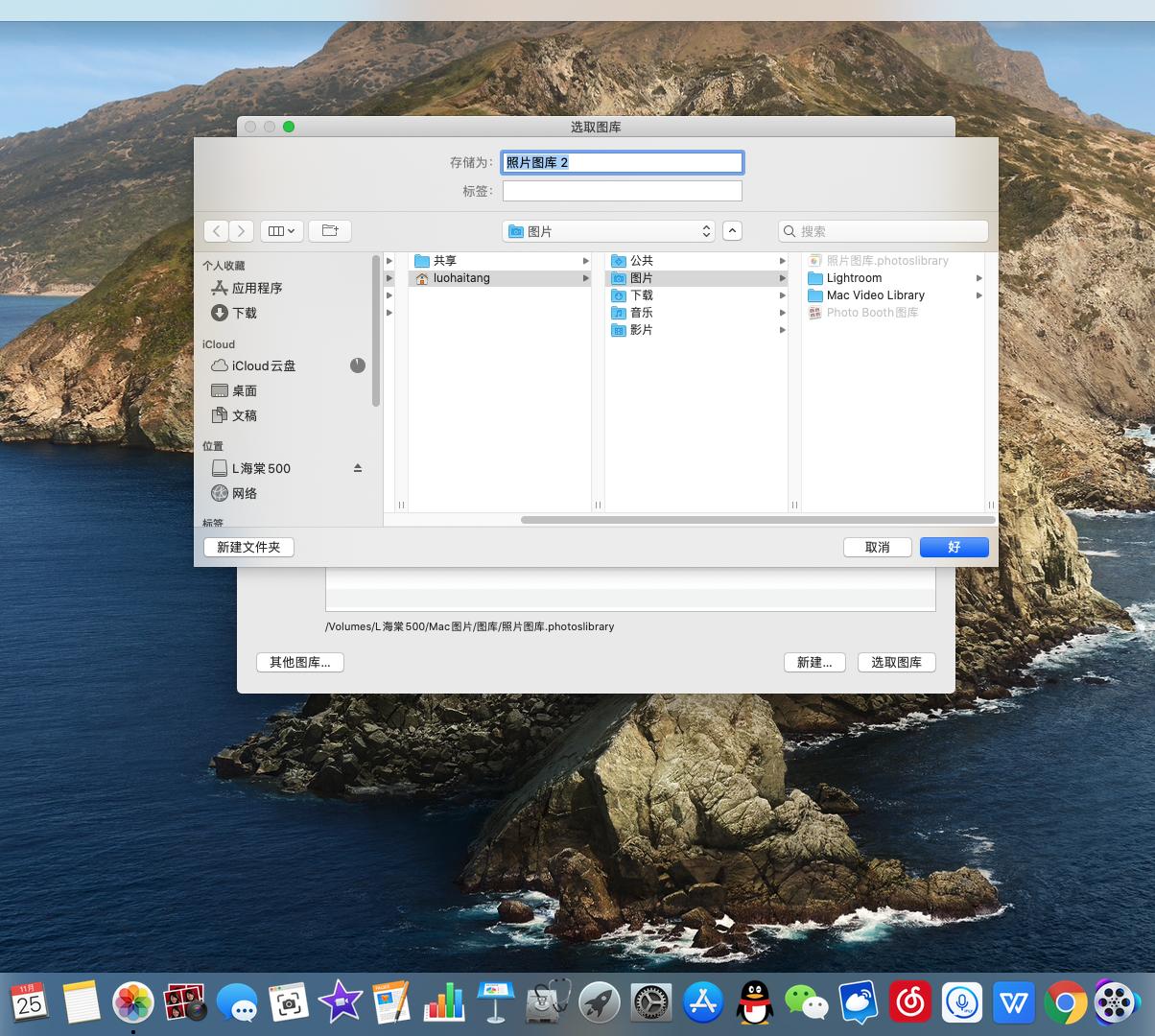Click the 取消 button
Image resolution: width=1155 pixels, height=1036 pixels.
(x=877, y=547)
